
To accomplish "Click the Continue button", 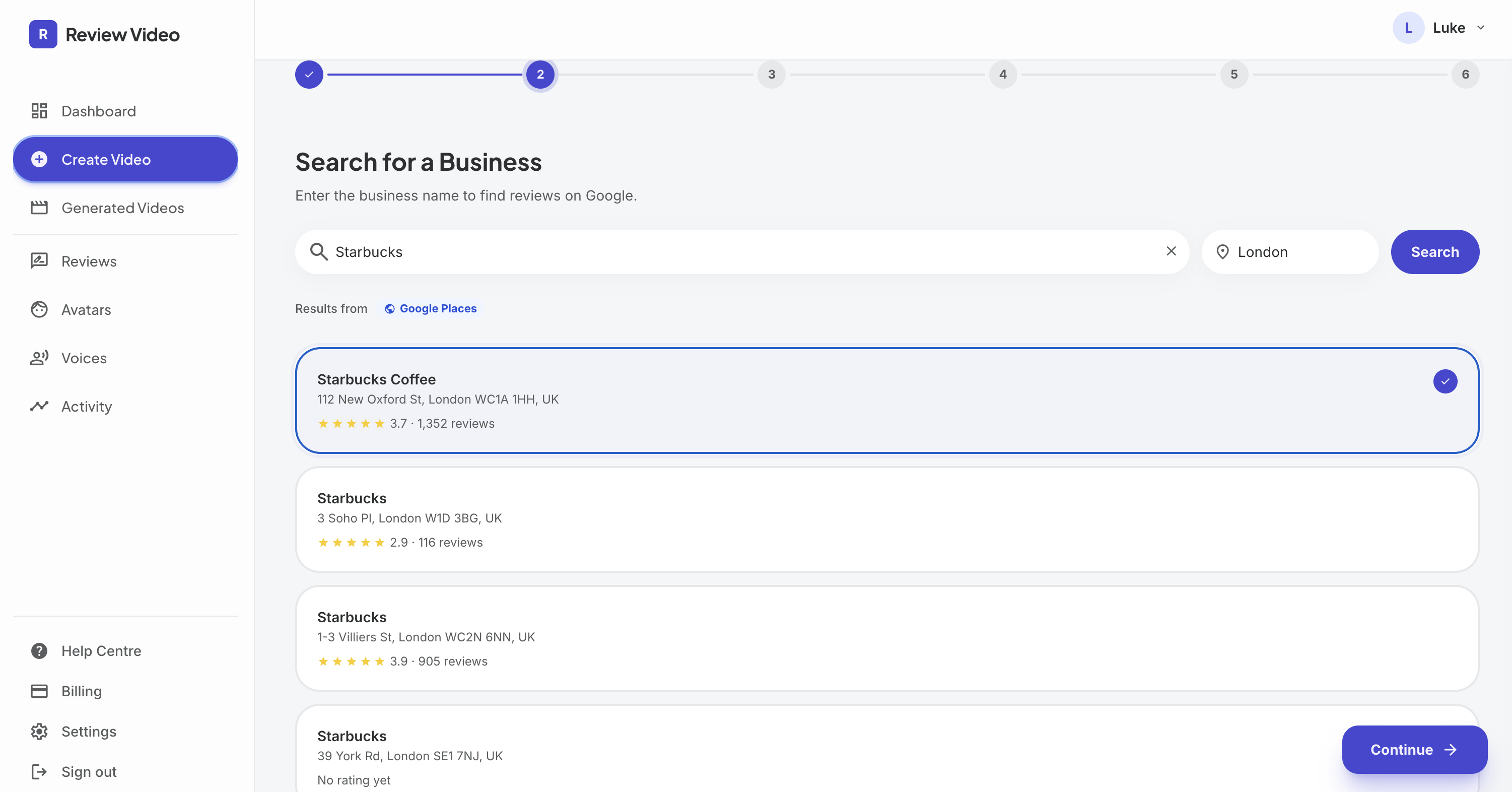I will click(1414, 749).
